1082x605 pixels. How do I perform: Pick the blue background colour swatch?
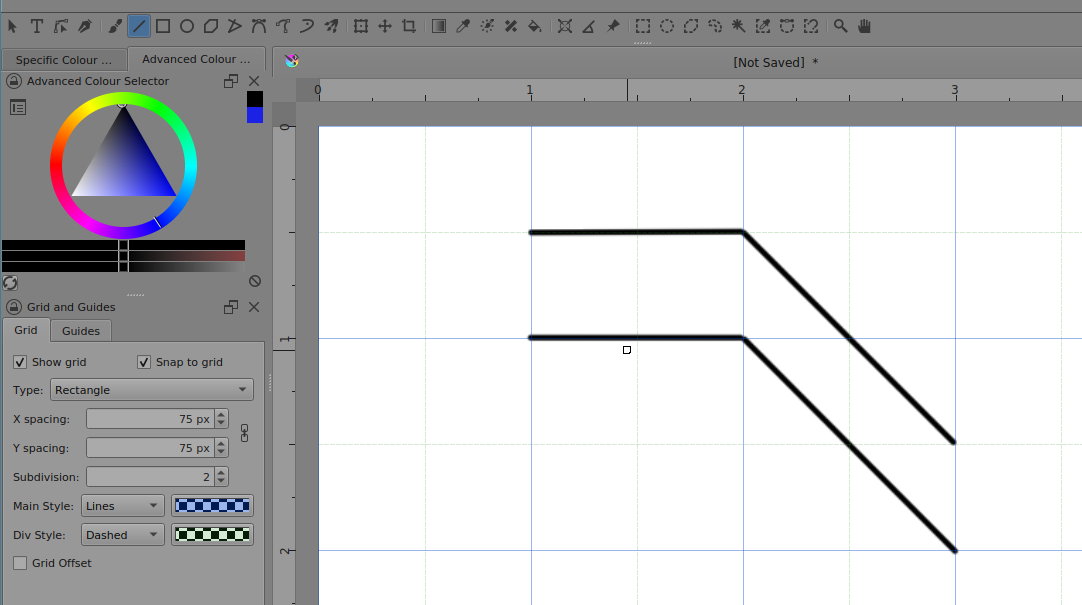pyautogui.click(x=255, y=115)
